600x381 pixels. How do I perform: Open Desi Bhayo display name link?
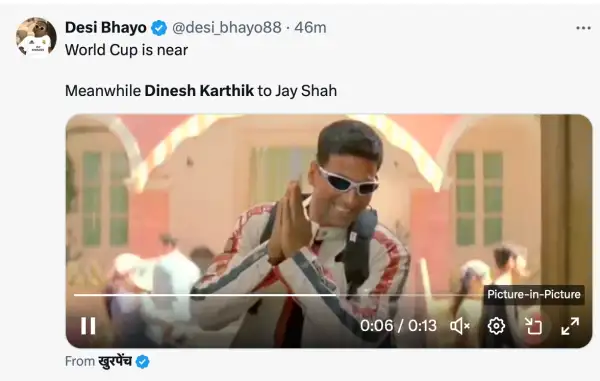click(x=106, y=28)
